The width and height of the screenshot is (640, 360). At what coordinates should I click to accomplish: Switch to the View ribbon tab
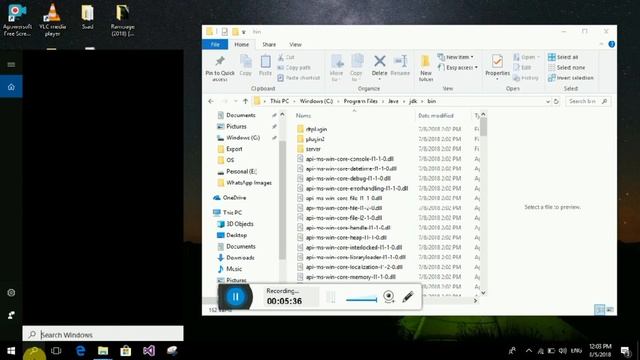click(x=295, y=44)
